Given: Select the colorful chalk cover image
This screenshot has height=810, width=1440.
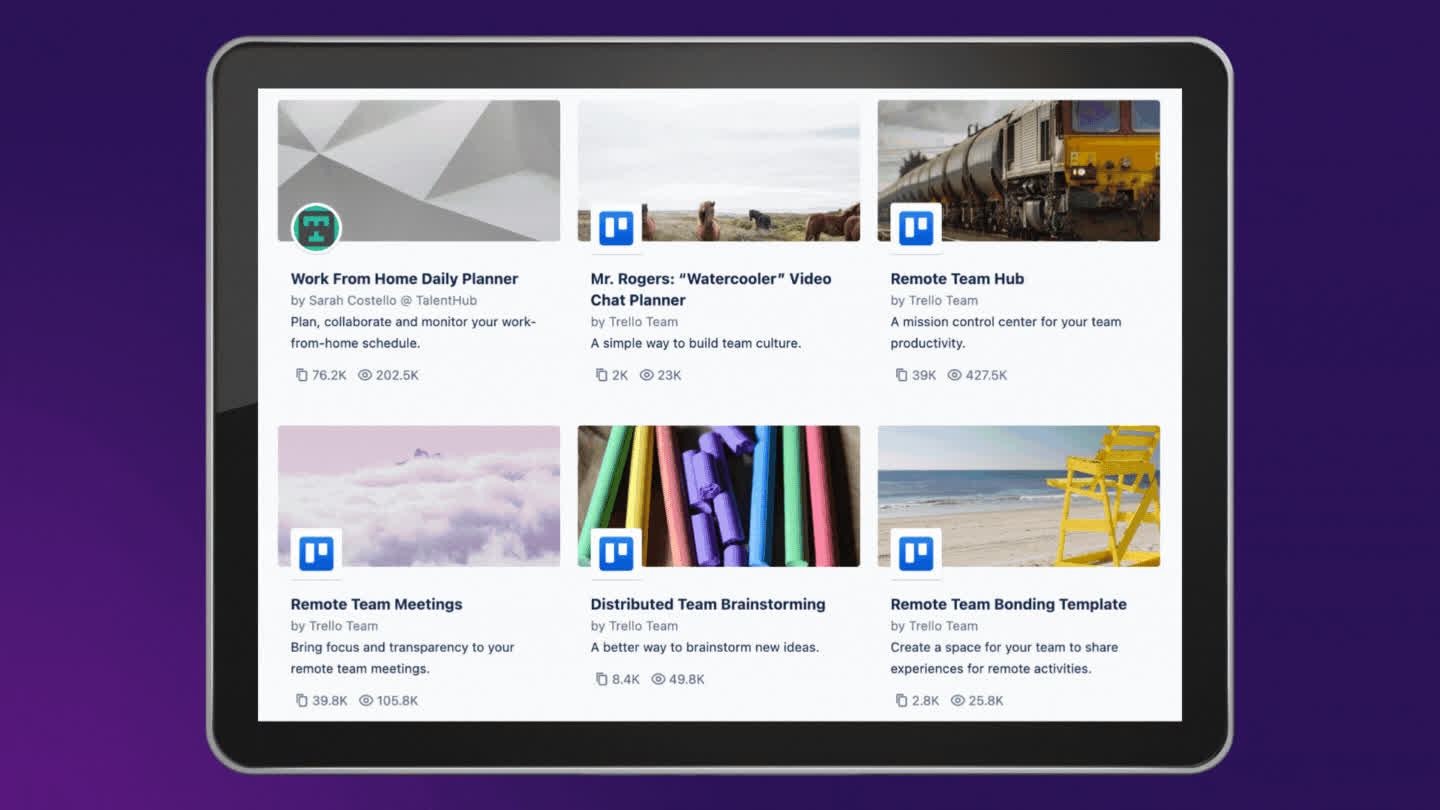Looking at the screenshot, I should click(719, 496).
